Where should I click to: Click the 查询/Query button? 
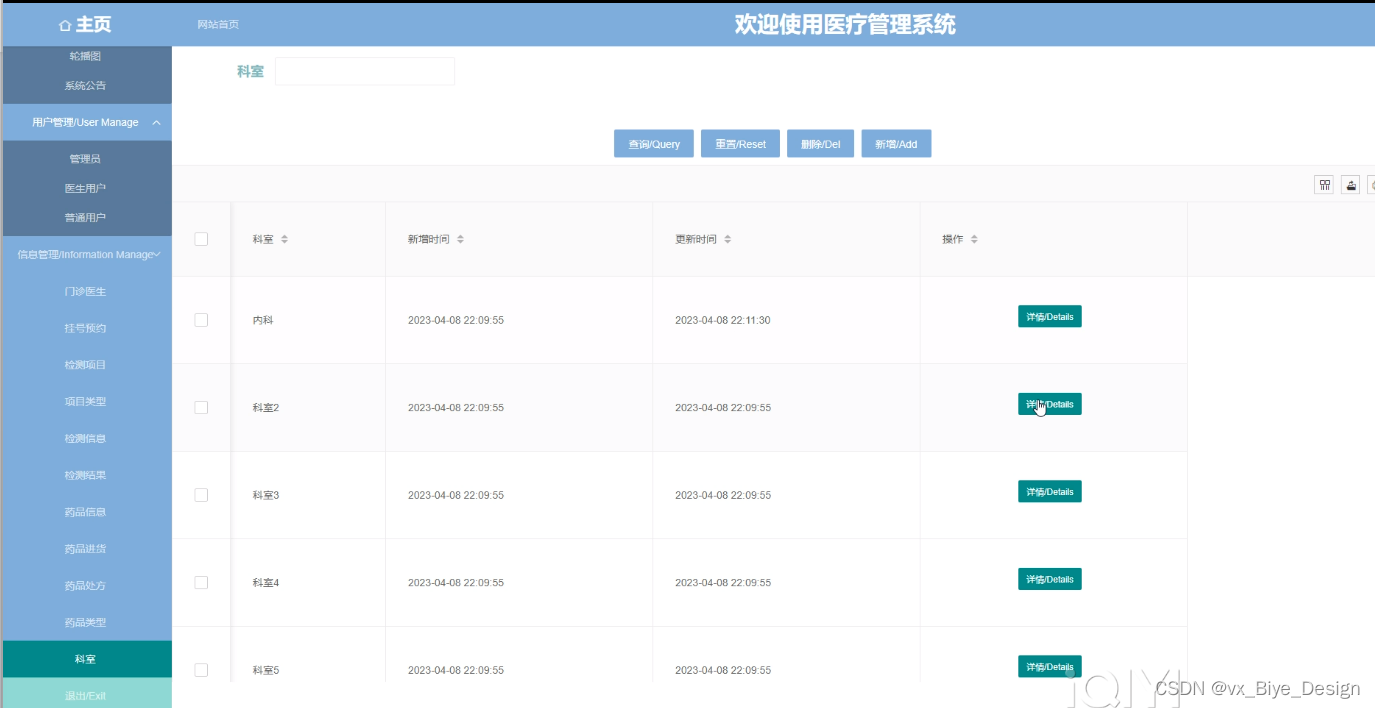(x=654, y=144)
